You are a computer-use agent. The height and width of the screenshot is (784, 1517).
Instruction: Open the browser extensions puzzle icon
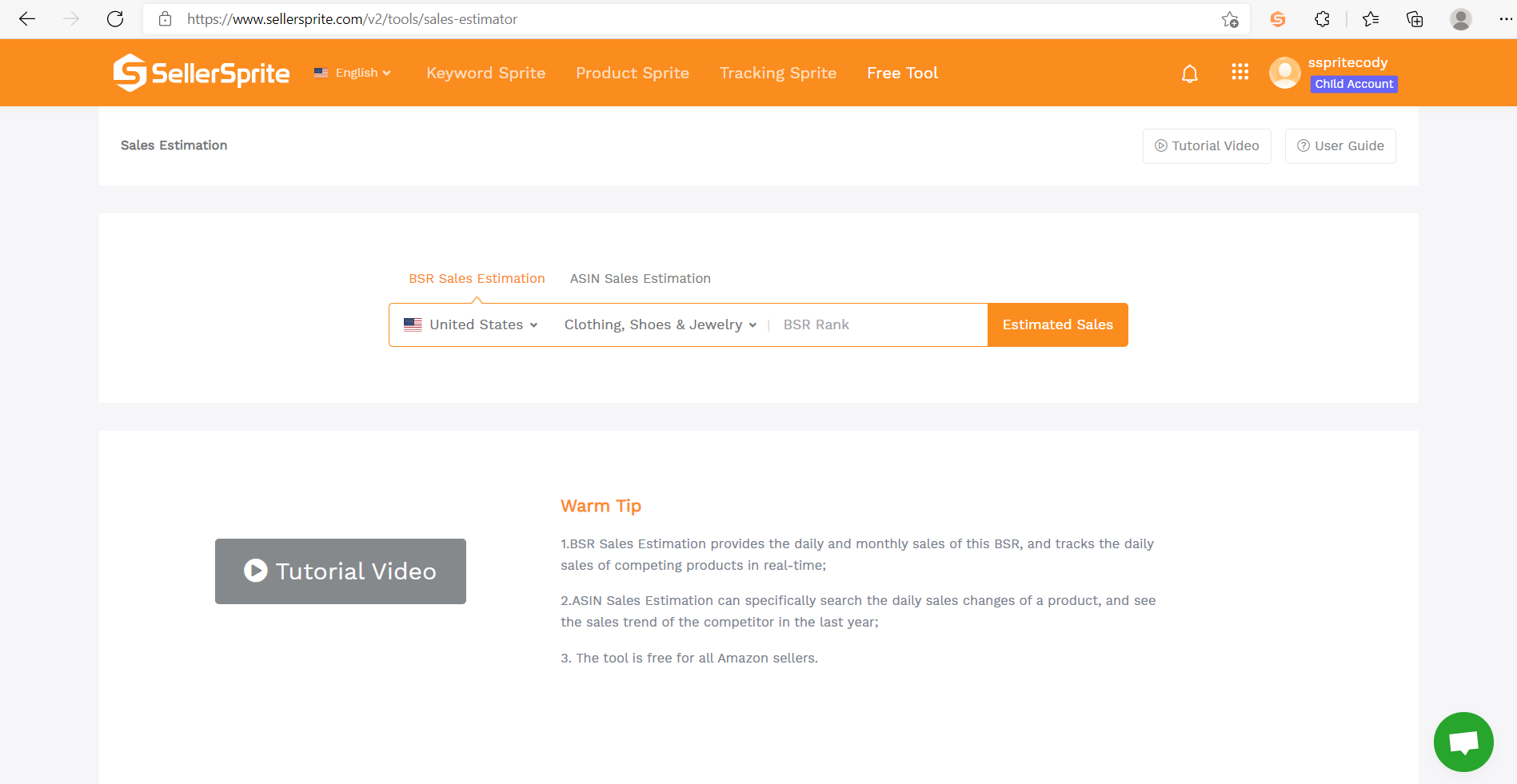coord(1323,19)
